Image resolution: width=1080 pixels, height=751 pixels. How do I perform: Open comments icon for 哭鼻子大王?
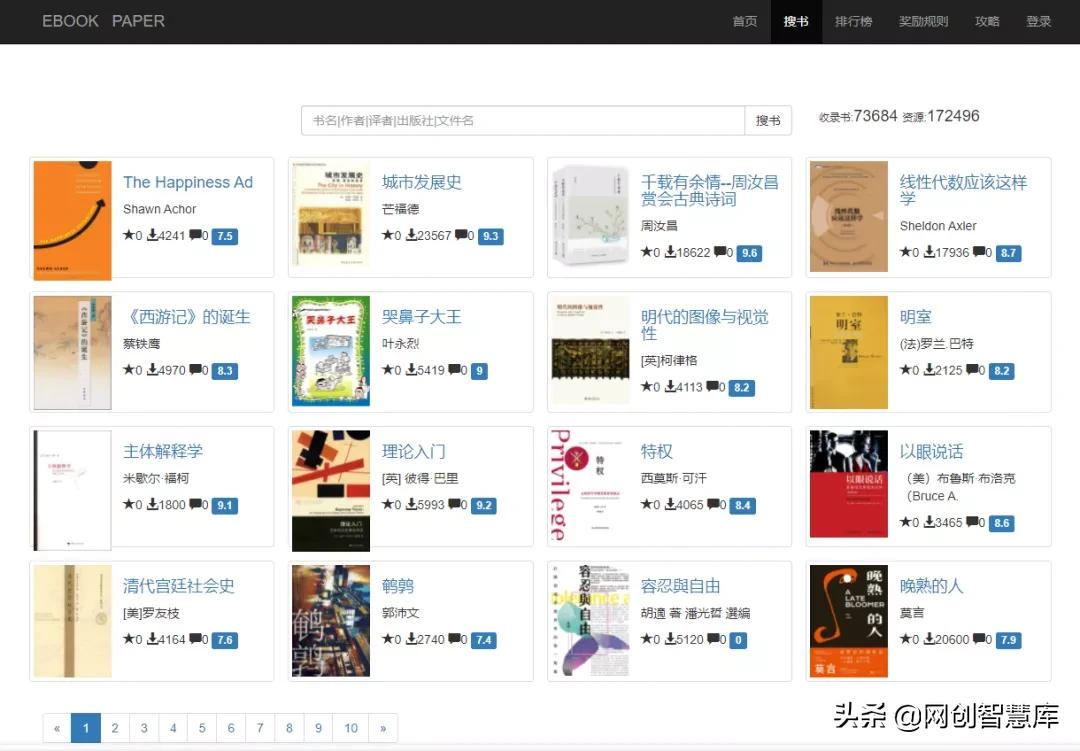(455, 370)
